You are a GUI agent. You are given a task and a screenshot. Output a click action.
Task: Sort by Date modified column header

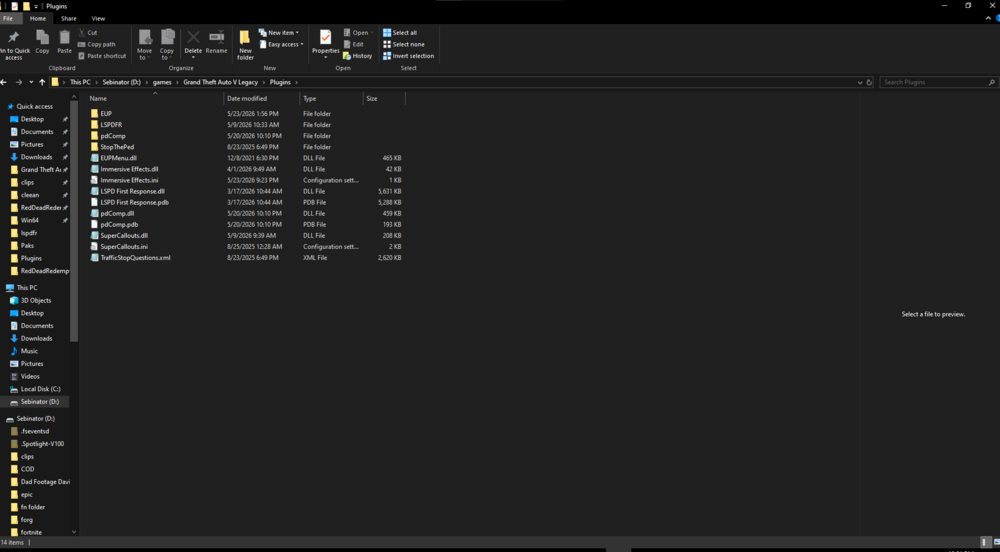(262, 98)
